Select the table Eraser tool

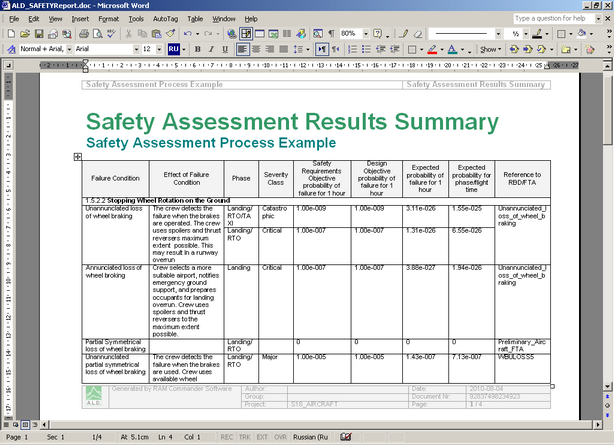pyautogui.click(x=418, y=33)
